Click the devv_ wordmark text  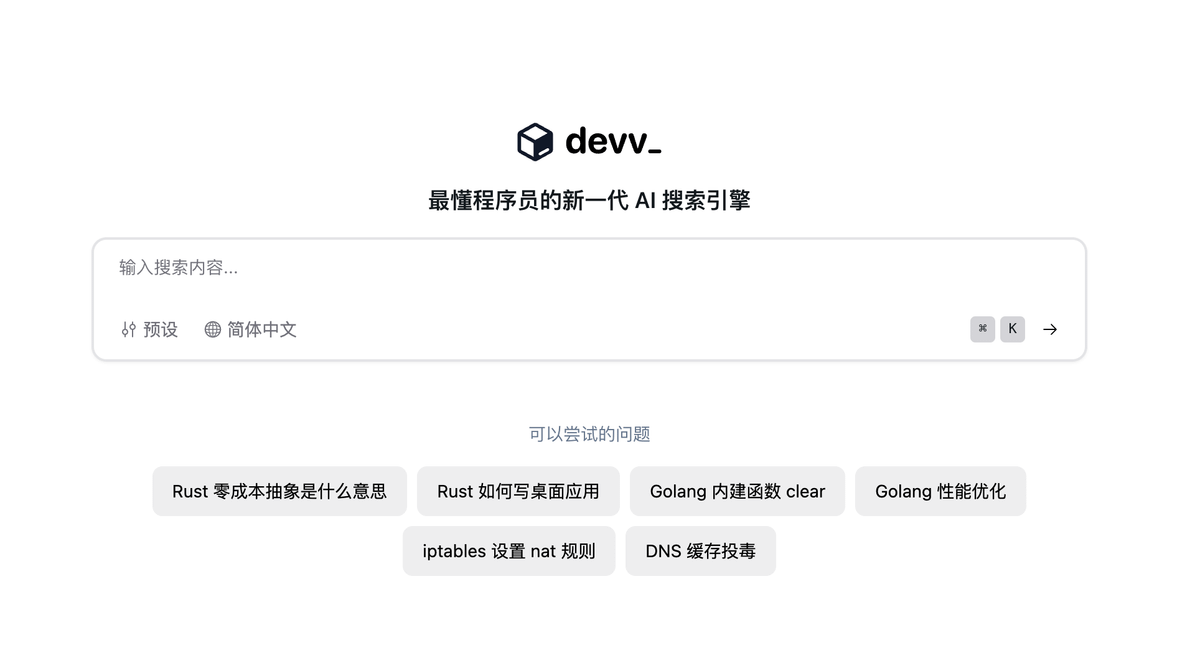(x=613, y=142)
